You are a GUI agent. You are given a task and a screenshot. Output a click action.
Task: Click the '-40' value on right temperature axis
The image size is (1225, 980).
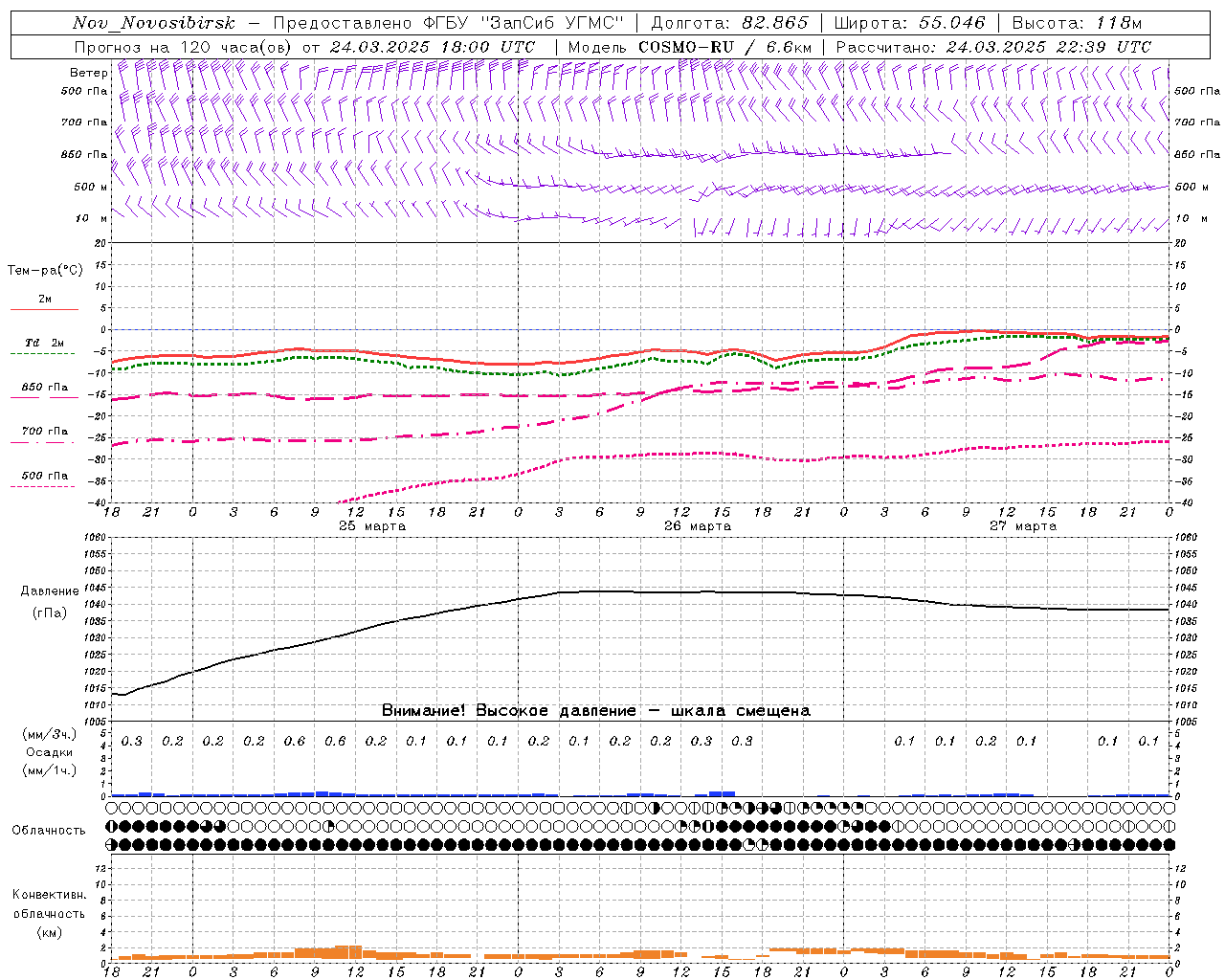1183,502
